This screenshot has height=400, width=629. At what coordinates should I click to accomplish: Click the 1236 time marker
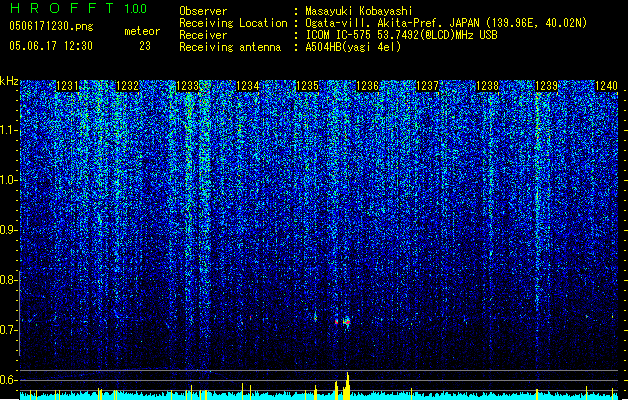click(367, 86)
